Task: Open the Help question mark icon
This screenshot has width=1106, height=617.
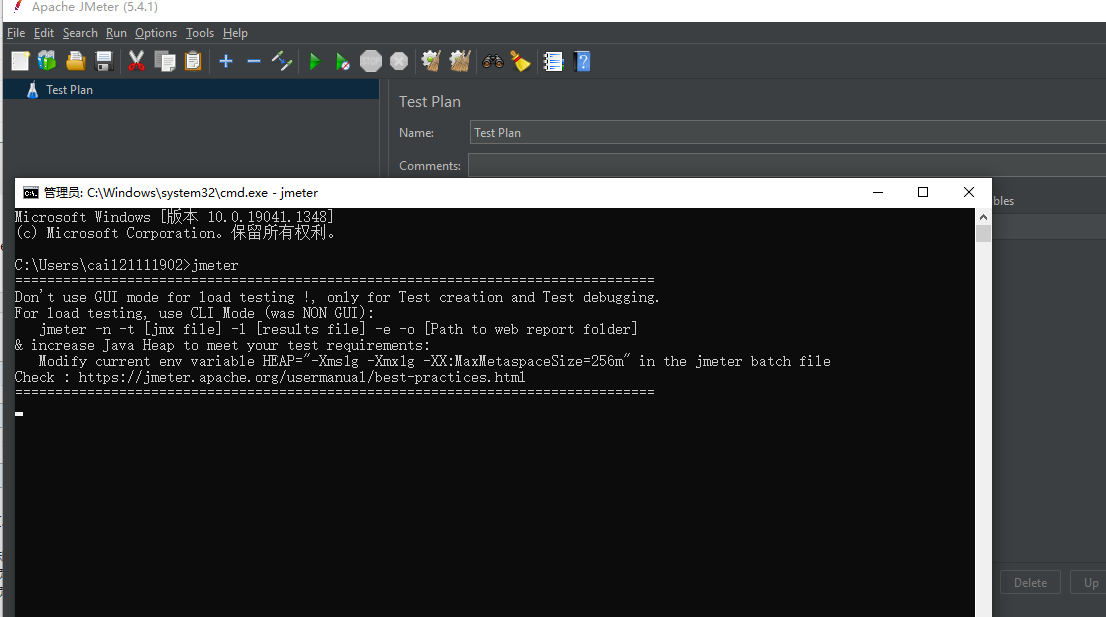Action: point(583,61)
